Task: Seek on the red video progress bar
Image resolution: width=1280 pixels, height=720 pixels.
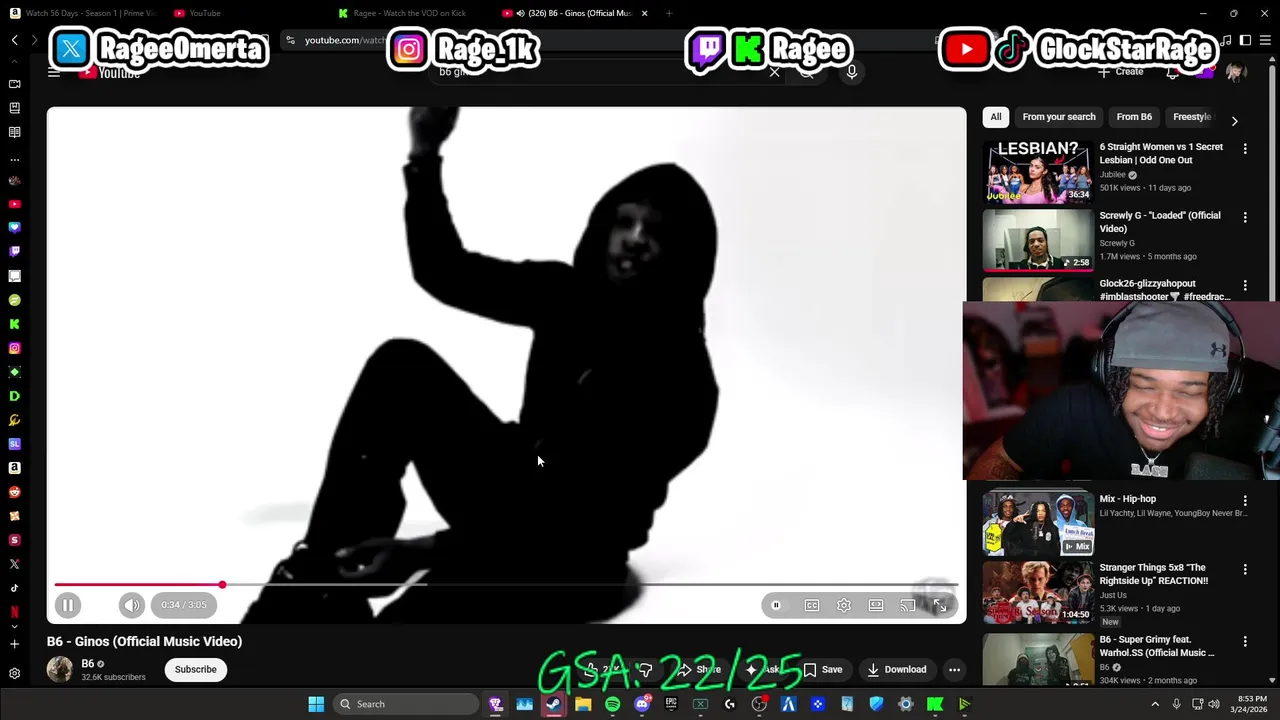Action: tap(506, 584)
